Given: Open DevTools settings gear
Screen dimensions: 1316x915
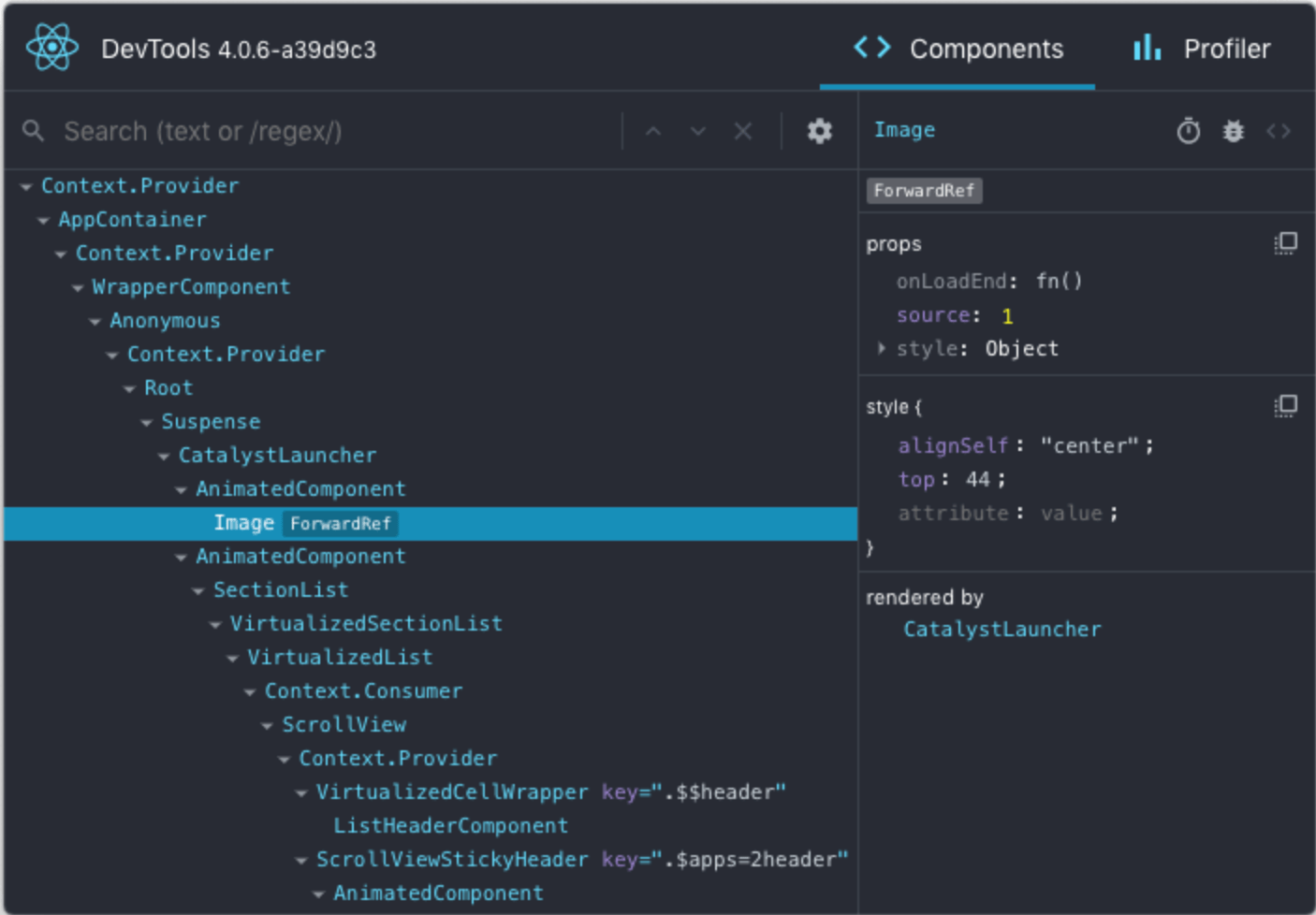Looking at the screenshot, I should 820,131.
